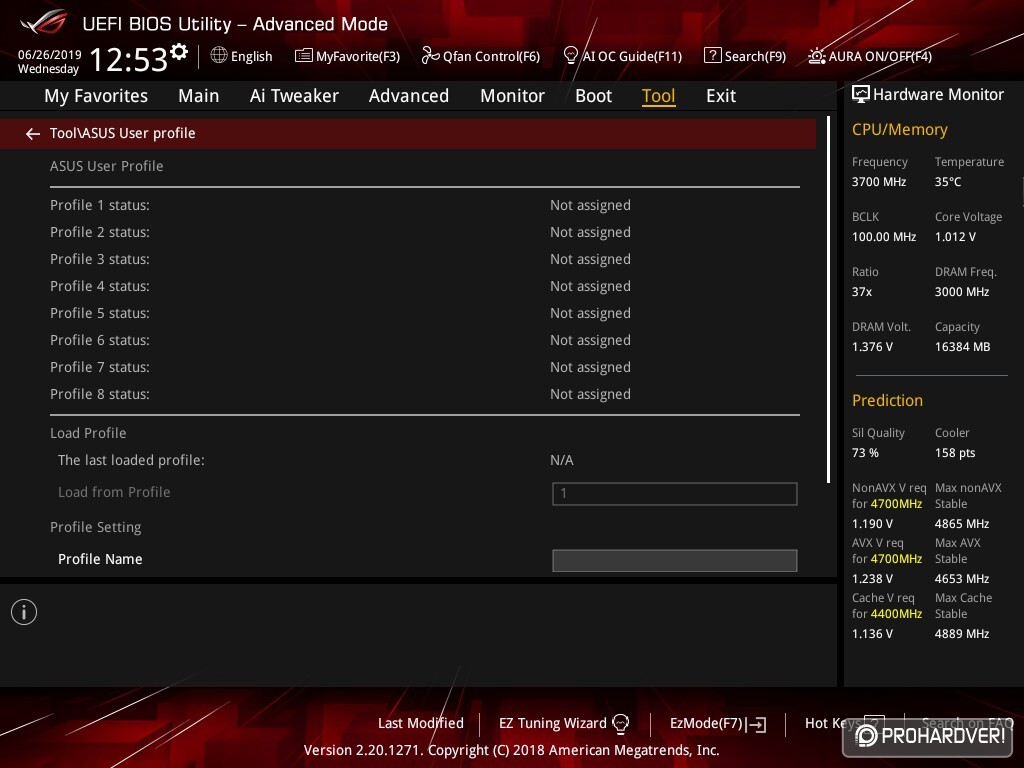
Task: Click the Profile Name input field
Action: tap(675, 560)
